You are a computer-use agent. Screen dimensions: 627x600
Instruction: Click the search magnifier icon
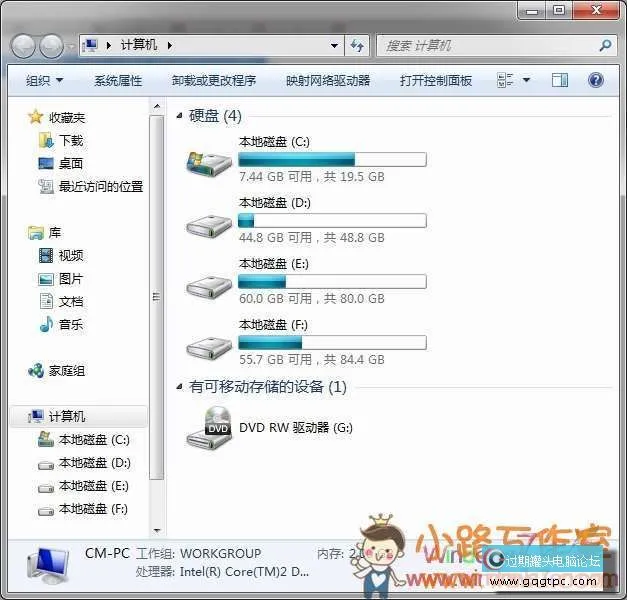click(x=605, y=45)
